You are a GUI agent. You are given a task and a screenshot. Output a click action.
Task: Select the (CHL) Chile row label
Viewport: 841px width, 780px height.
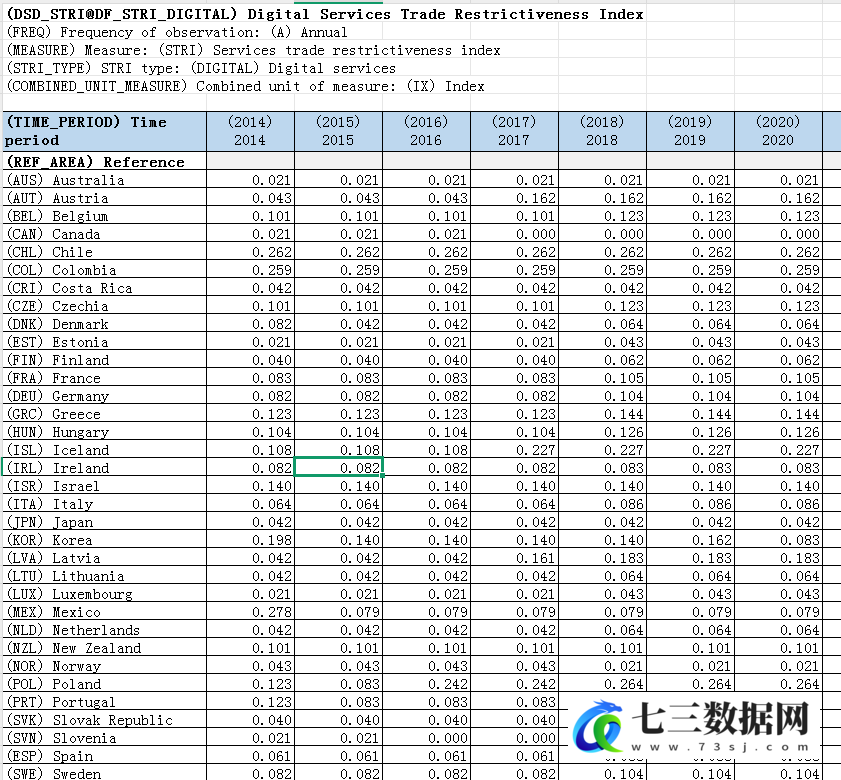(105, 252)
